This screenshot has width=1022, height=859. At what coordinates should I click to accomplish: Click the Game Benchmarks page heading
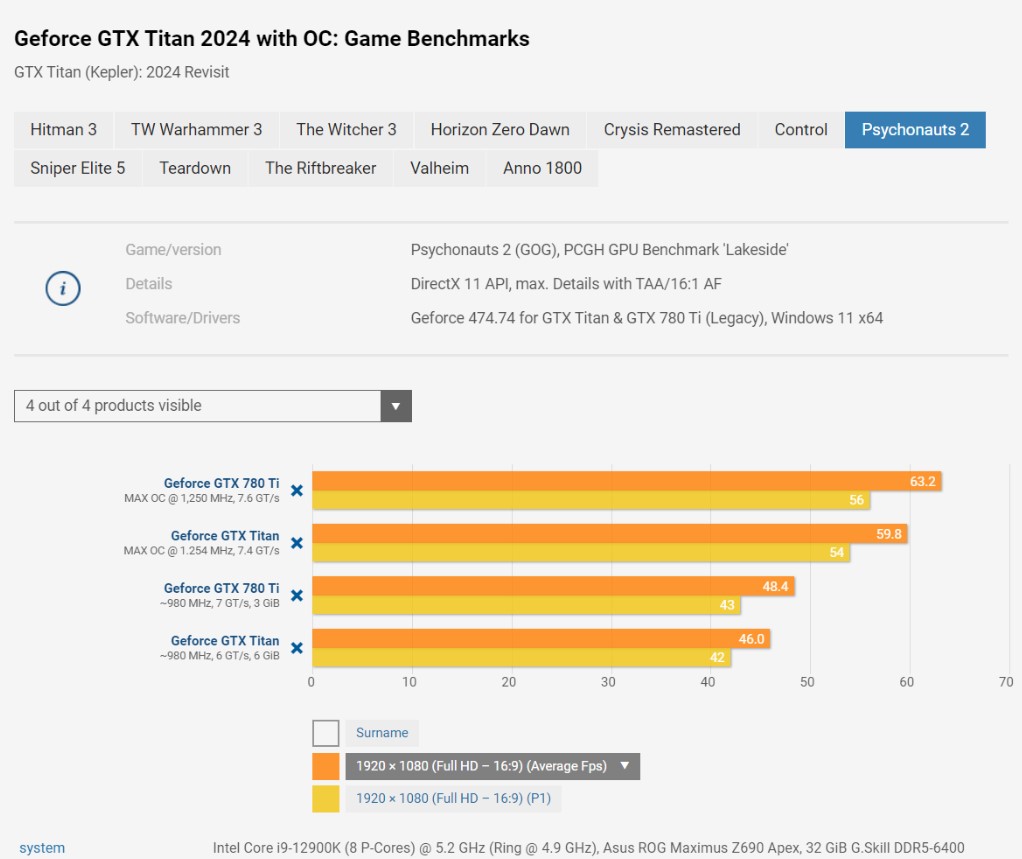pyautogui.click(x=272, y=38)
